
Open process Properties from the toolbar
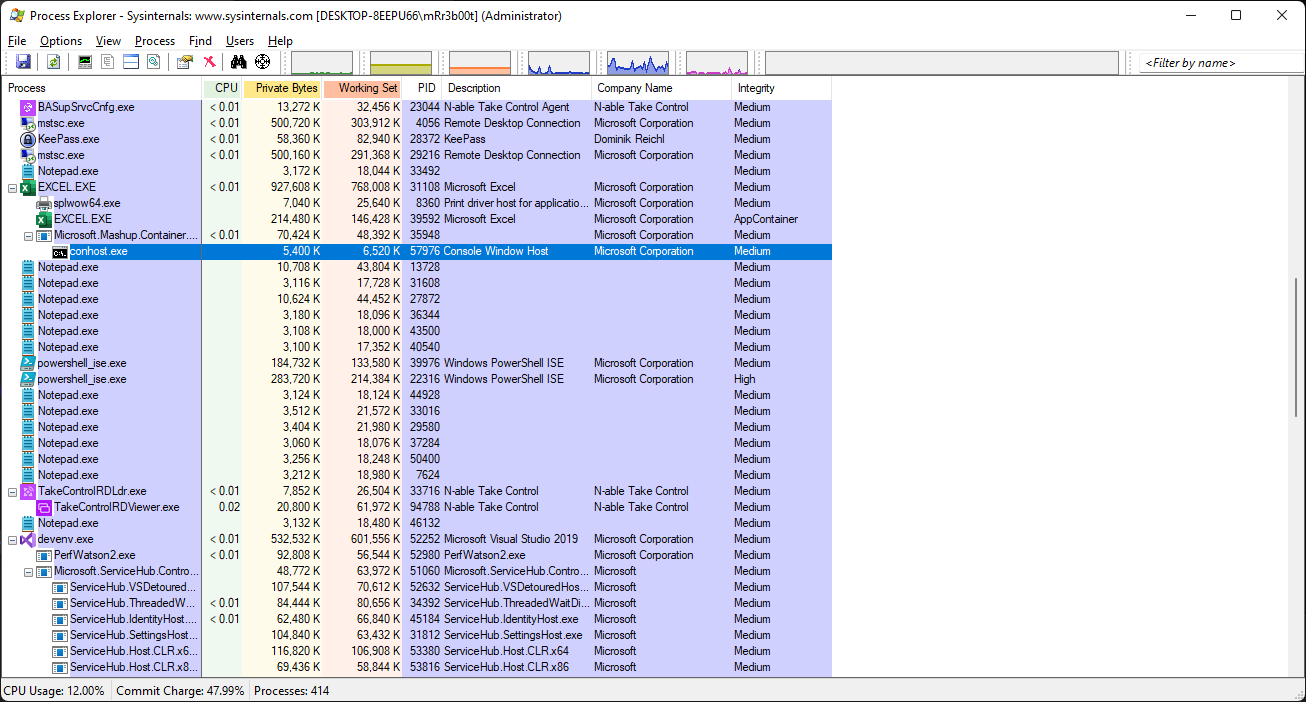click(185, 62)
